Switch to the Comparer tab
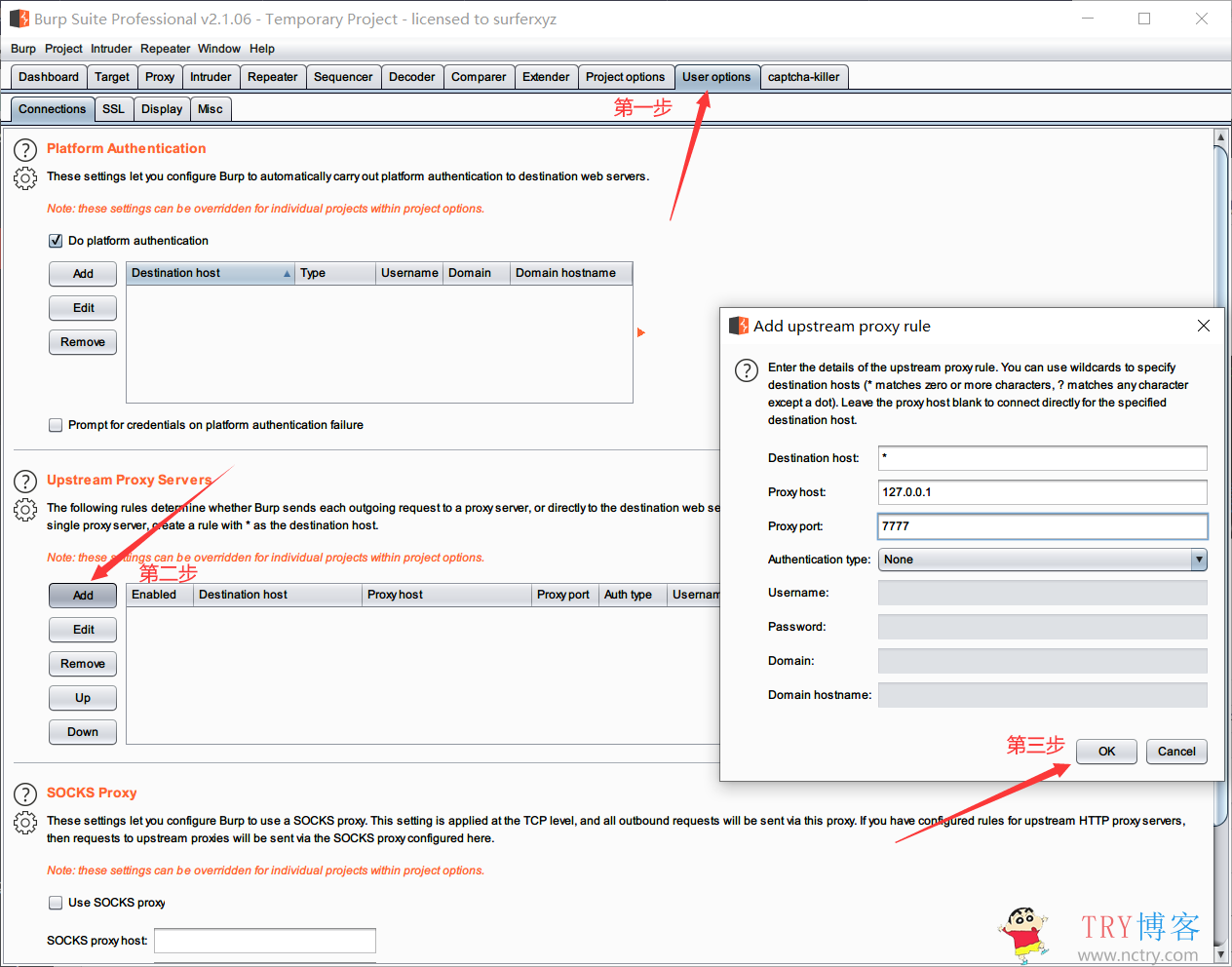1232x967 pixels. [479, 77]
